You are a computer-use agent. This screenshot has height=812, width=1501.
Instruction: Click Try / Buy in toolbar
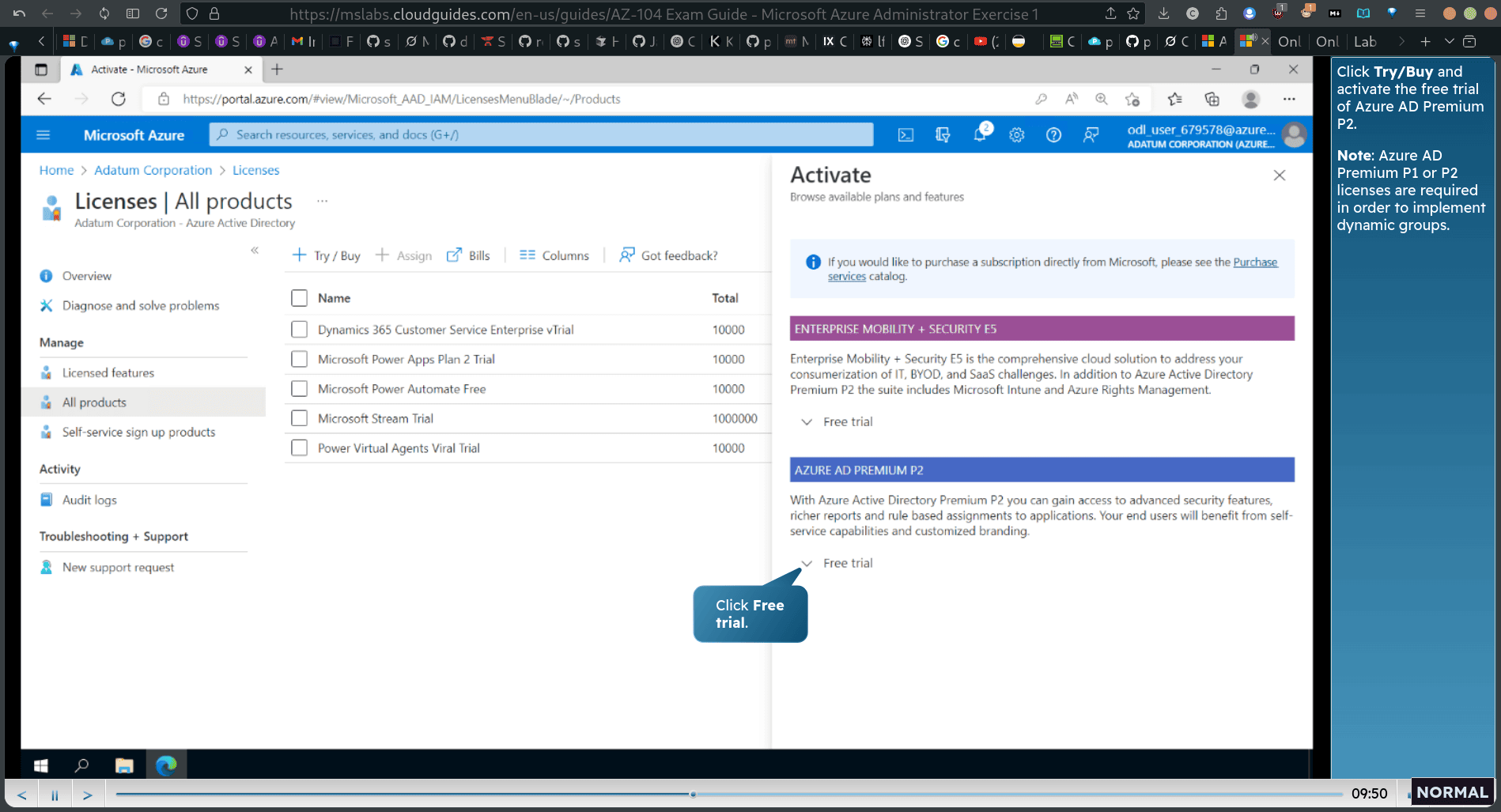(326, 255)
